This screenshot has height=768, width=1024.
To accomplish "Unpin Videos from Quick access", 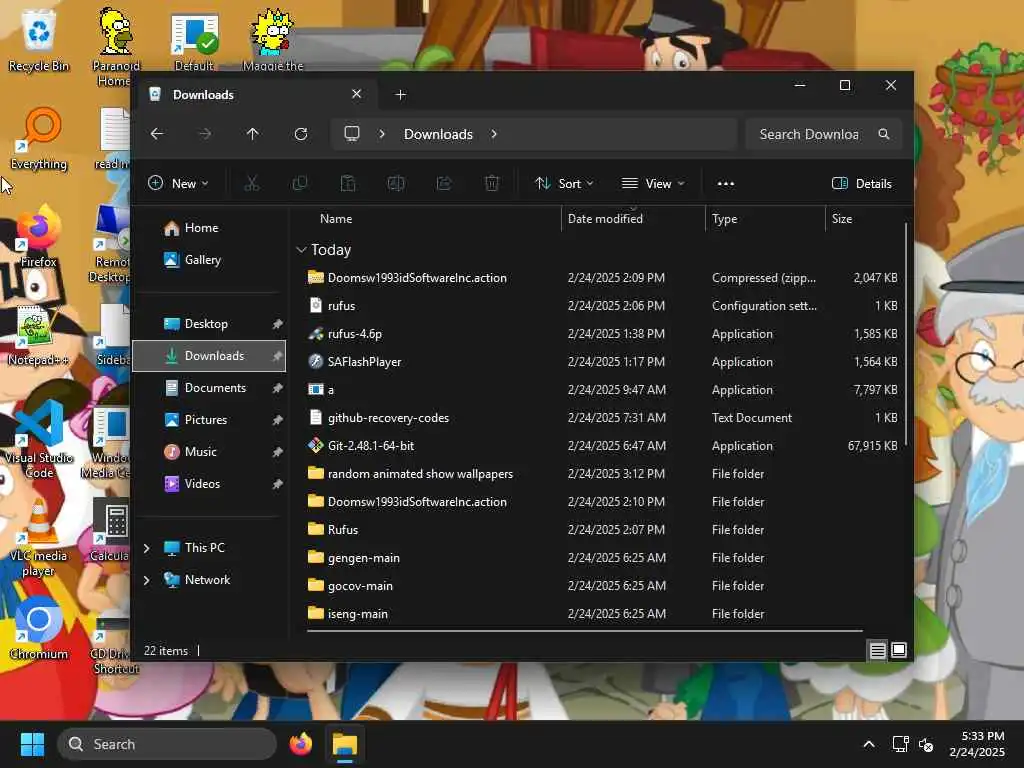I will coord(278,484).
